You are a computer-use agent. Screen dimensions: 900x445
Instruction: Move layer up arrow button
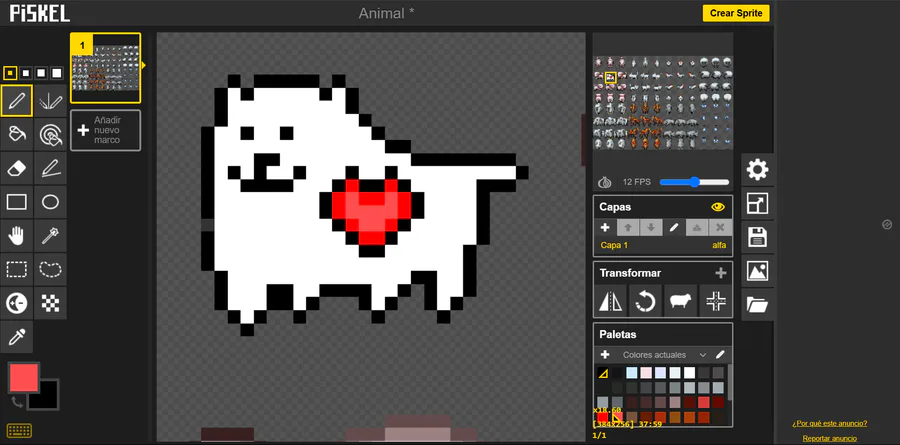pos(628,227)
